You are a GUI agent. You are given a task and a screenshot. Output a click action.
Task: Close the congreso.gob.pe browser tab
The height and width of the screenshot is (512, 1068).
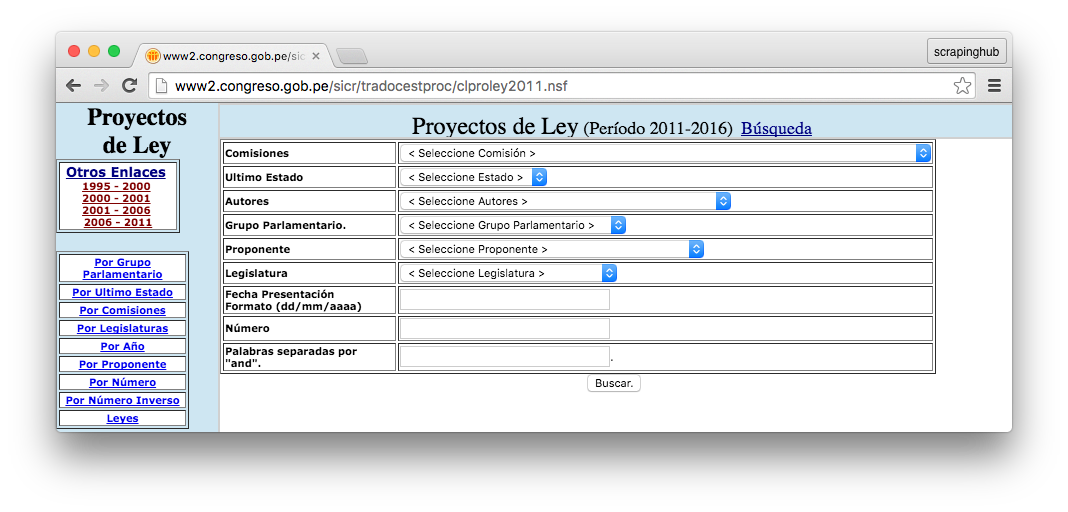click(x=316, y=56)
